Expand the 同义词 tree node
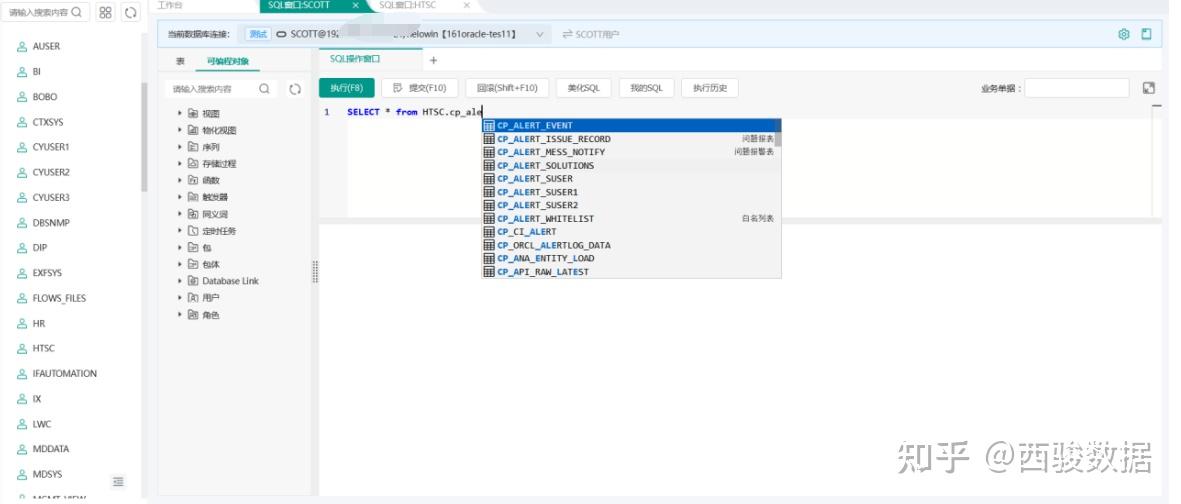 pos(180,214)
